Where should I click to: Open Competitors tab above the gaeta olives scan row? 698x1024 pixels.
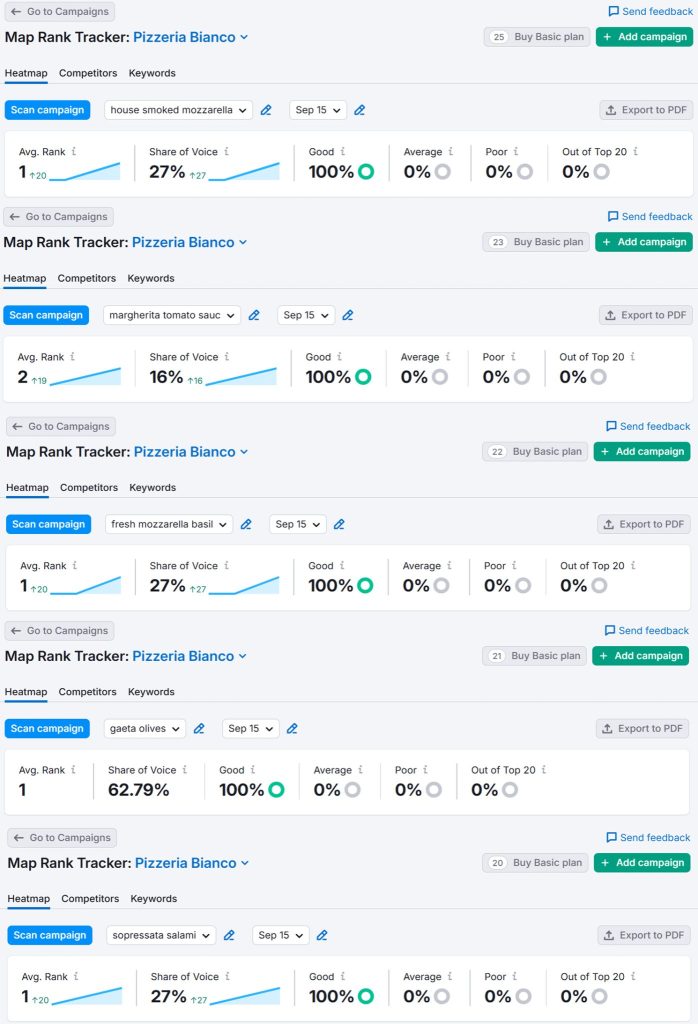tap(87, 692)
